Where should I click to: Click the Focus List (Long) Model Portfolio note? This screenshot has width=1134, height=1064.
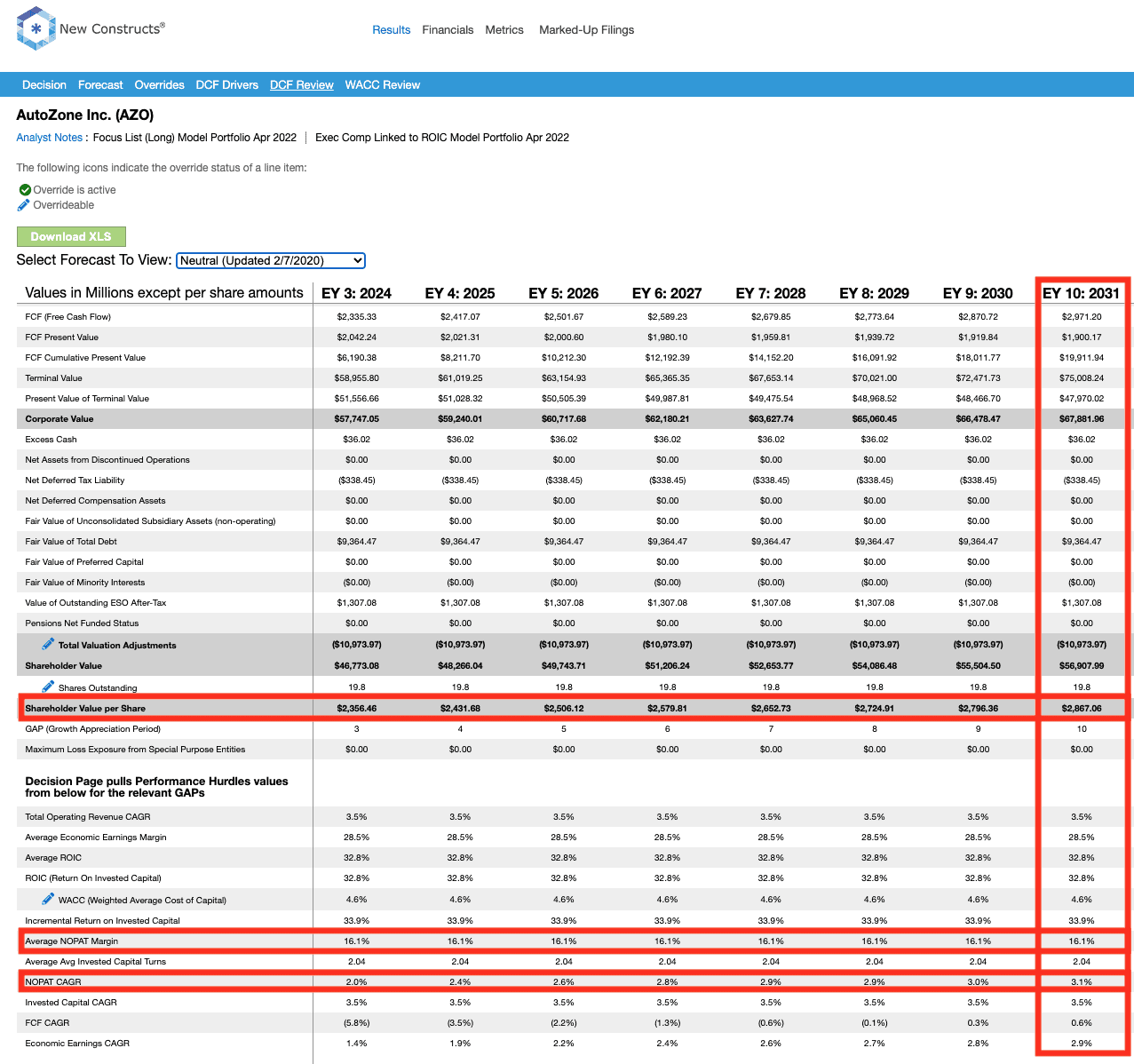point(194,138)
